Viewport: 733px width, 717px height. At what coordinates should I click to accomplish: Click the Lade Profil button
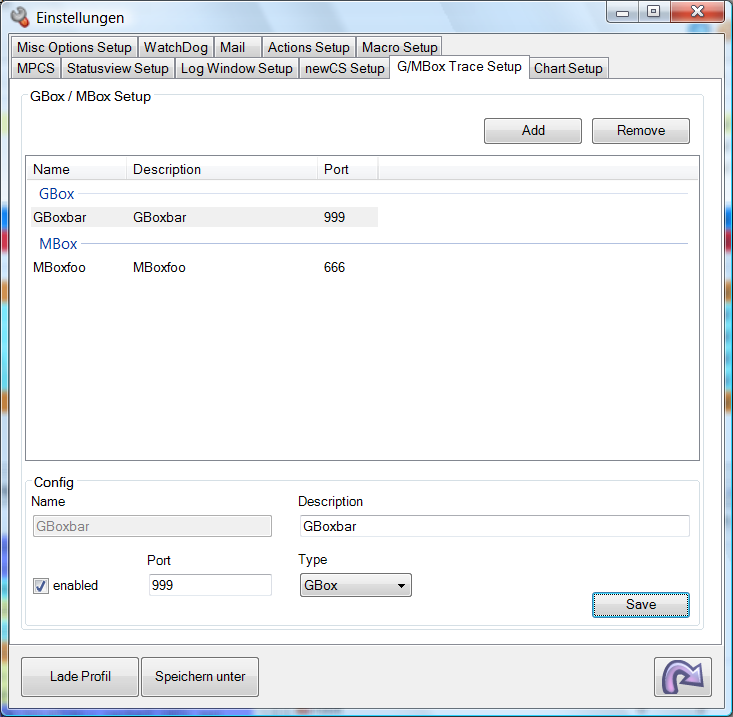[x=80, y=677]
